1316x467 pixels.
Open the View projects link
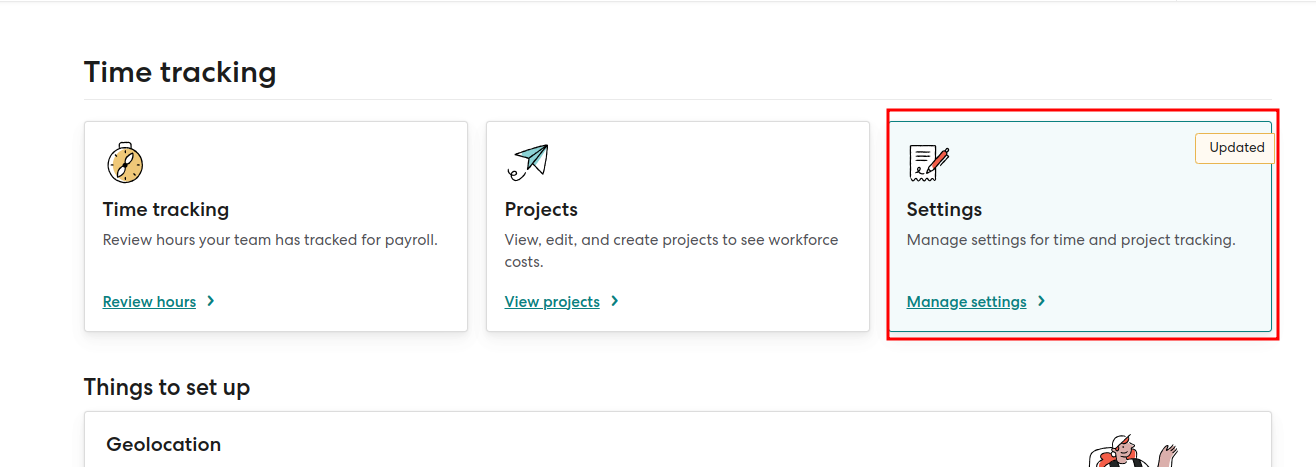tap(552, 302)
